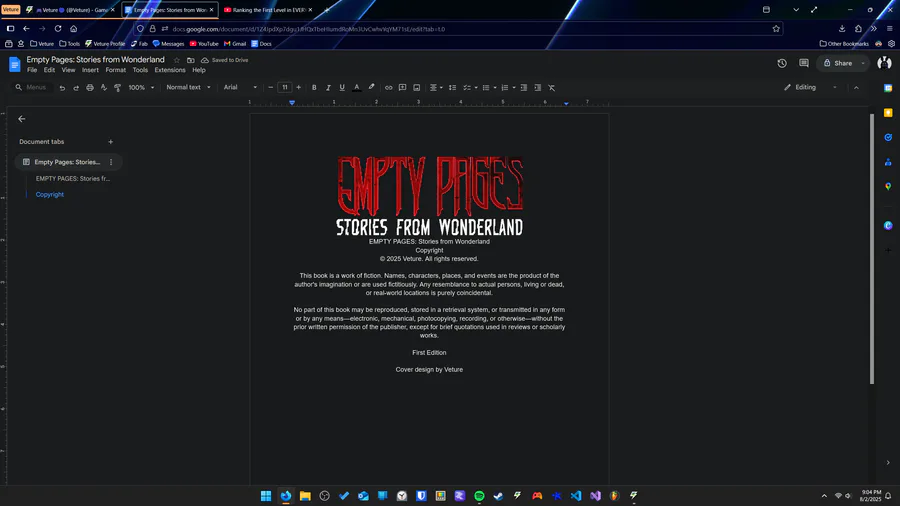Open the Insert menu

(90, 70)
